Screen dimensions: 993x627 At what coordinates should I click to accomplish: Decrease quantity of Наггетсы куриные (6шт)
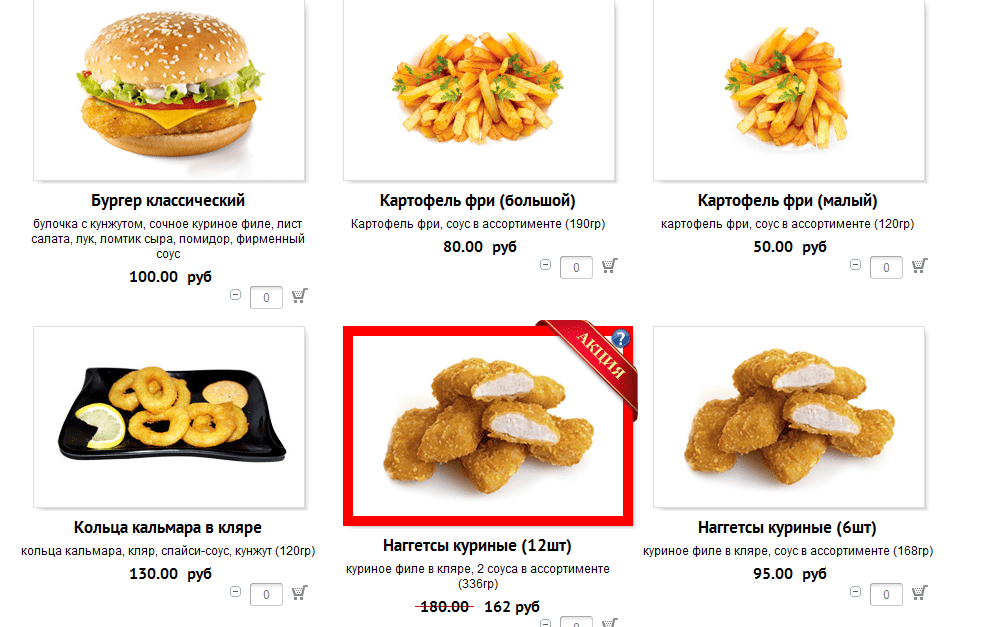856,592
